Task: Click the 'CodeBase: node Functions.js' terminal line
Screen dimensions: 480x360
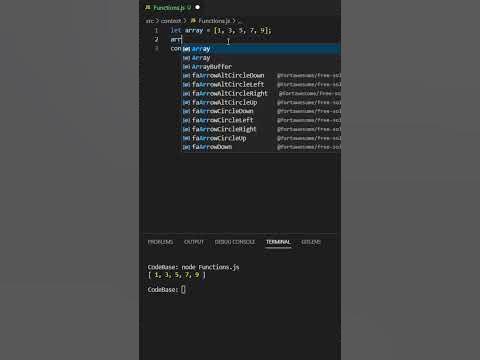Action: 193,267
